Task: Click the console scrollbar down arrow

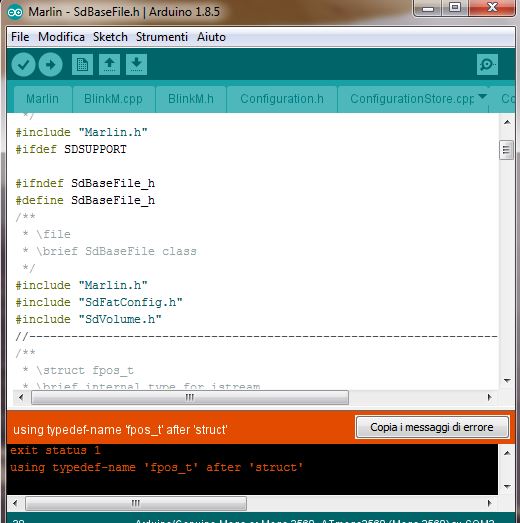Action: point(507,486)
